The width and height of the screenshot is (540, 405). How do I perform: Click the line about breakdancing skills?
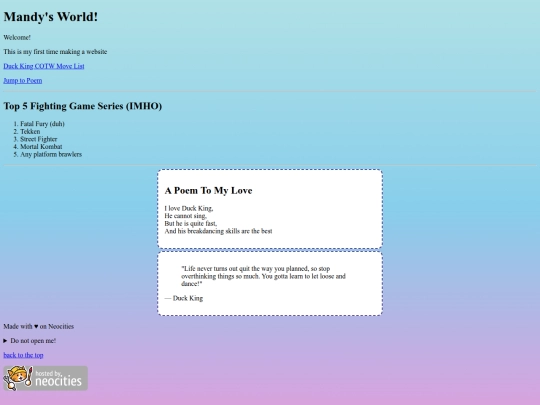tap(218, 231)
